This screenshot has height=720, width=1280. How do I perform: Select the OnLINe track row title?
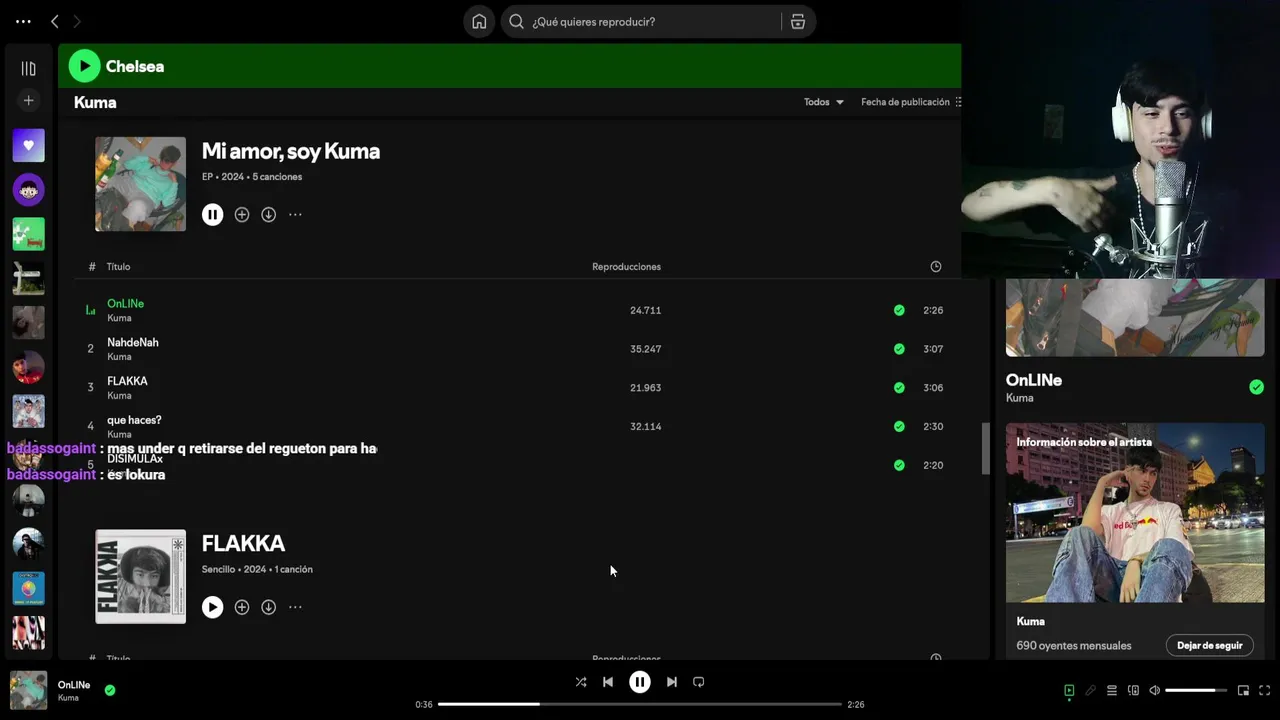[126, 303]
